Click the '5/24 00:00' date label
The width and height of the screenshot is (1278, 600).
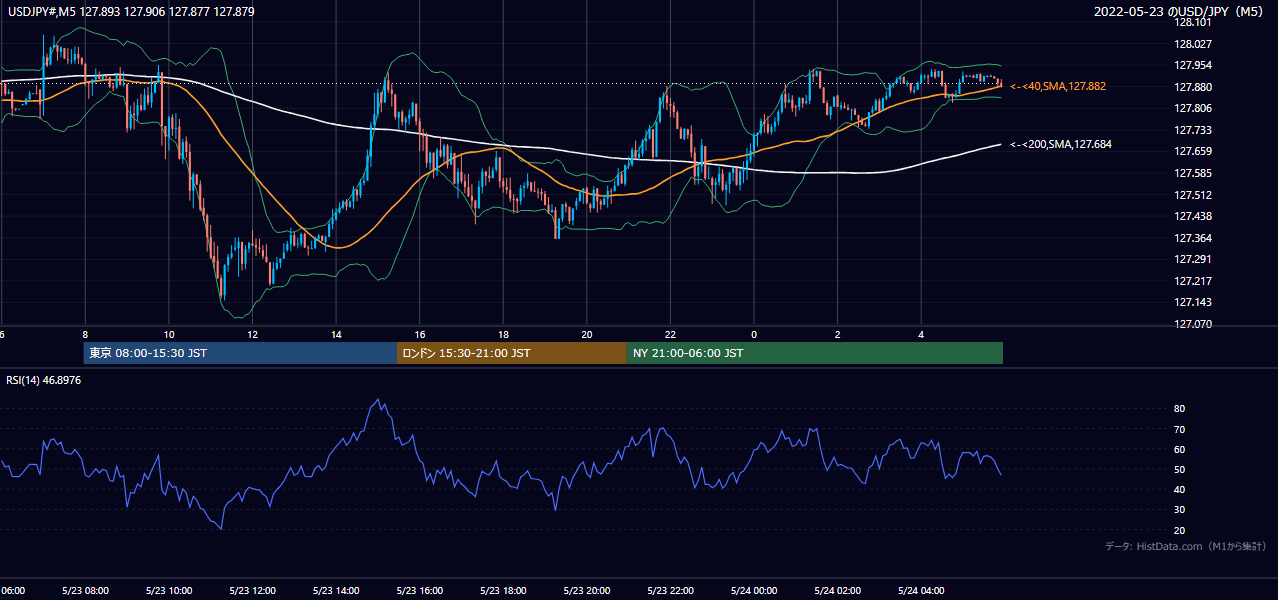[754, 591]
